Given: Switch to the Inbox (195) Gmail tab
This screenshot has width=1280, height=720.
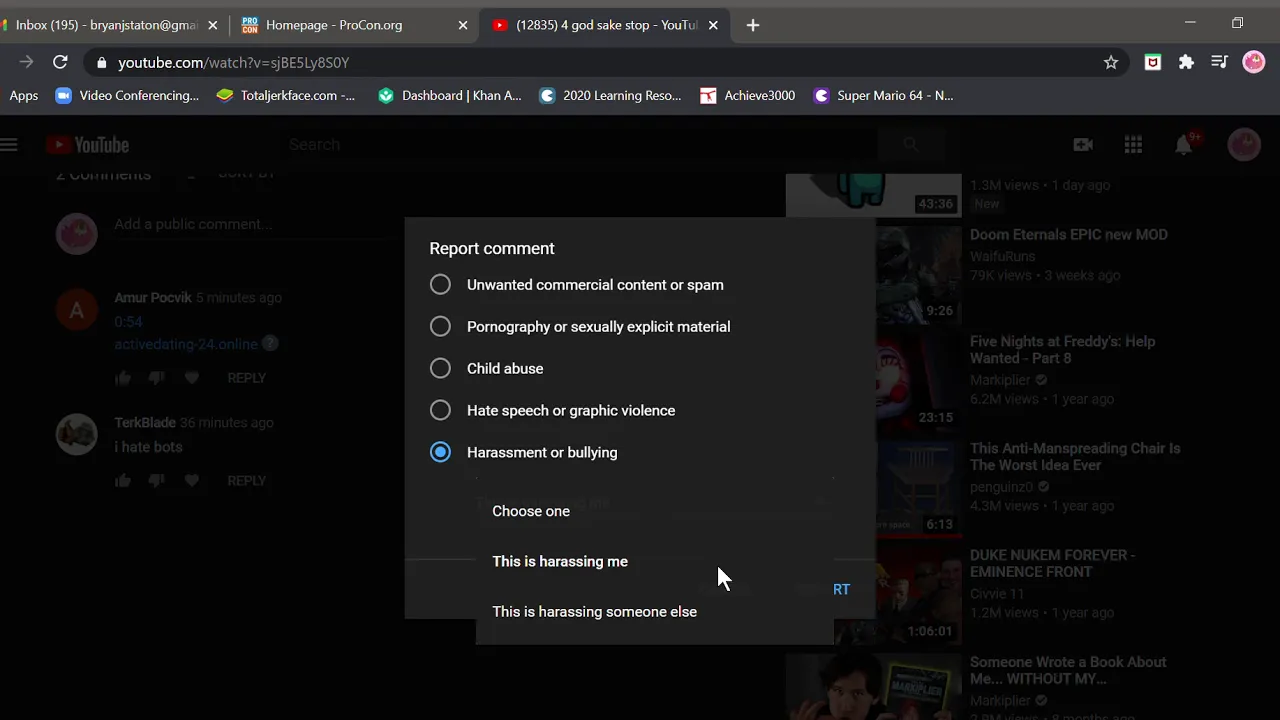Looking at the screenshot, I should click(107, 25).
